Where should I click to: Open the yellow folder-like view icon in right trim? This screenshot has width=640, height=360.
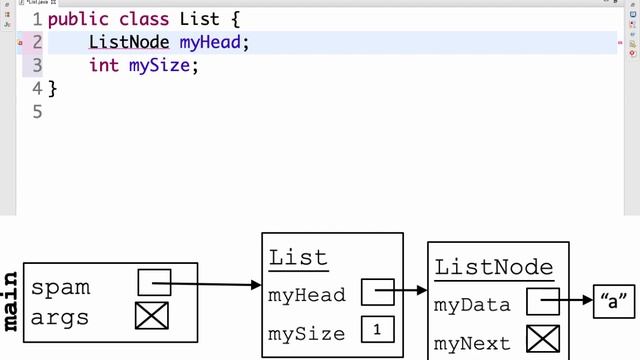click(x=633, y=44)
